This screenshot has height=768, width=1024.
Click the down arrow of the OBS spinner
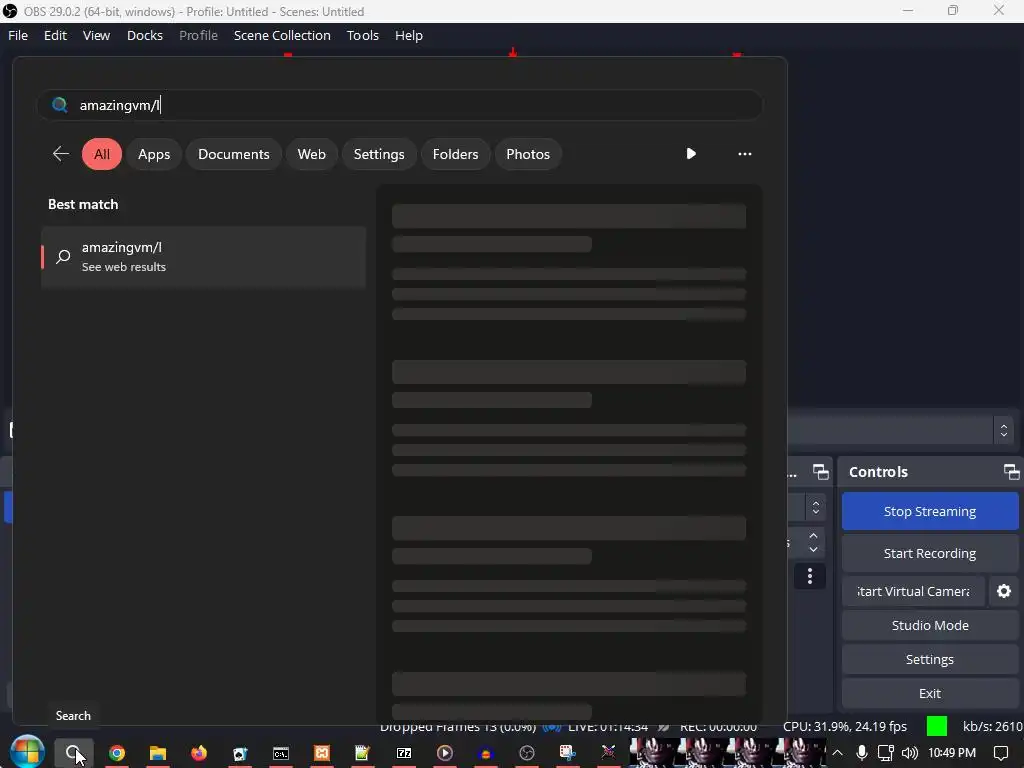point(813,549)
